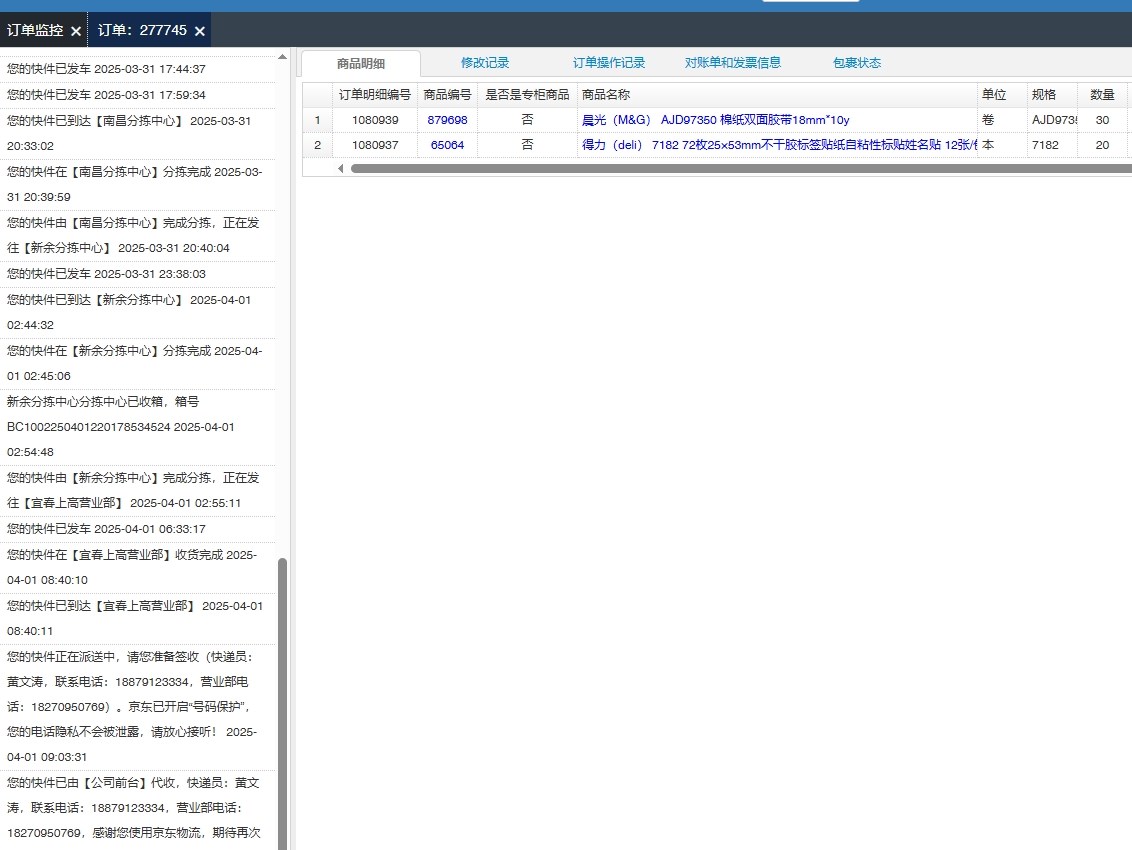Click the tracking list scroll-up arrow

[x=282, y=56]
